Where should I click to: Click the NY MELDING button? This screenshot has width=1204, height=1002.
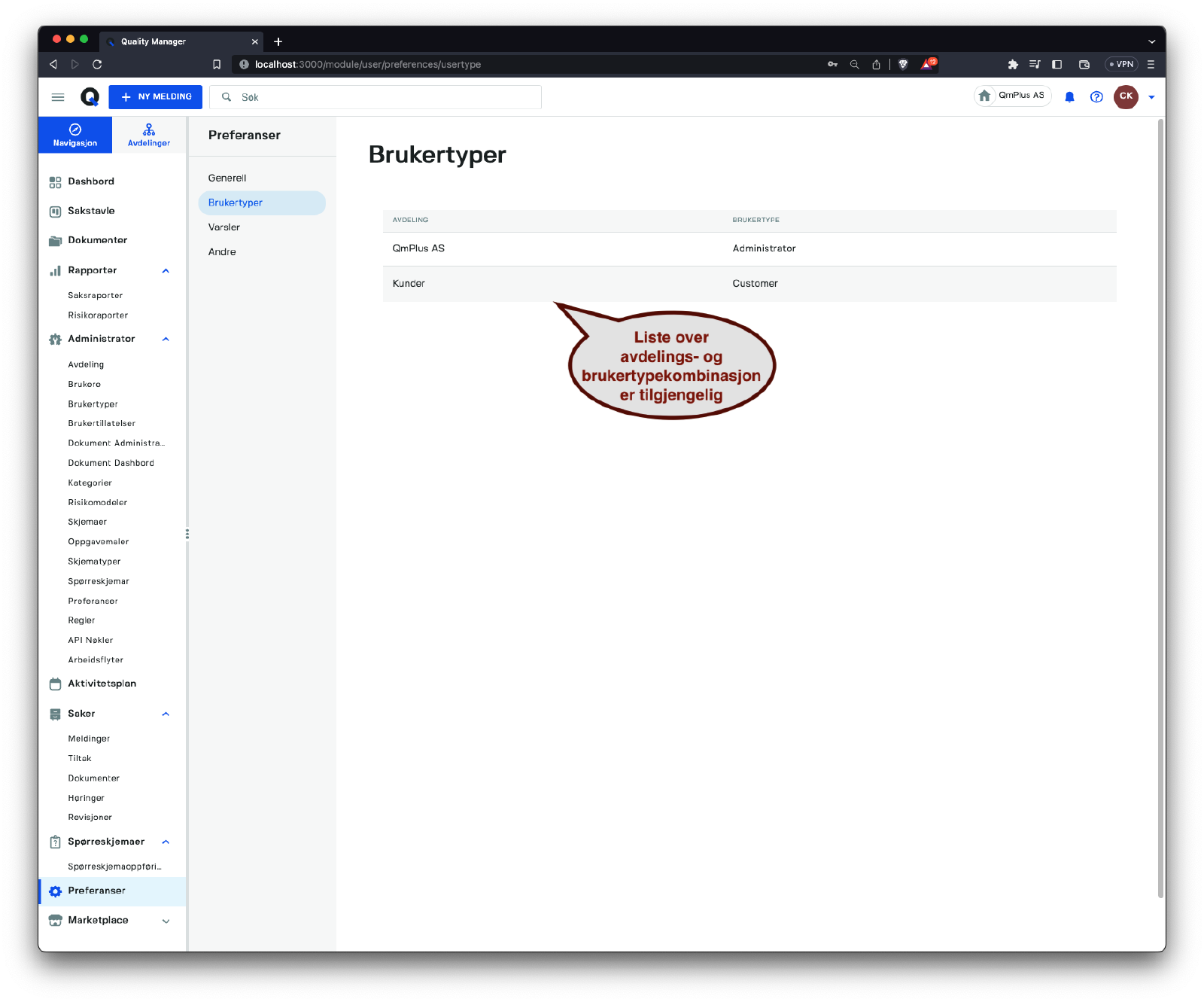coord(156,97)
